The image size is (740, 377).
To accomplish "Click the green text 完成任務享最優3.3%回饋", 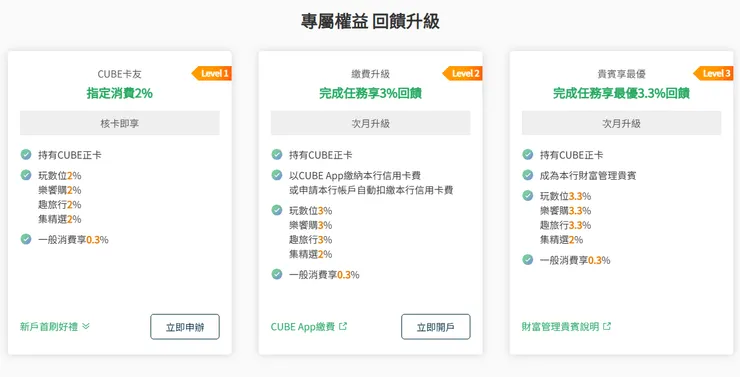I will click(621, 93).
